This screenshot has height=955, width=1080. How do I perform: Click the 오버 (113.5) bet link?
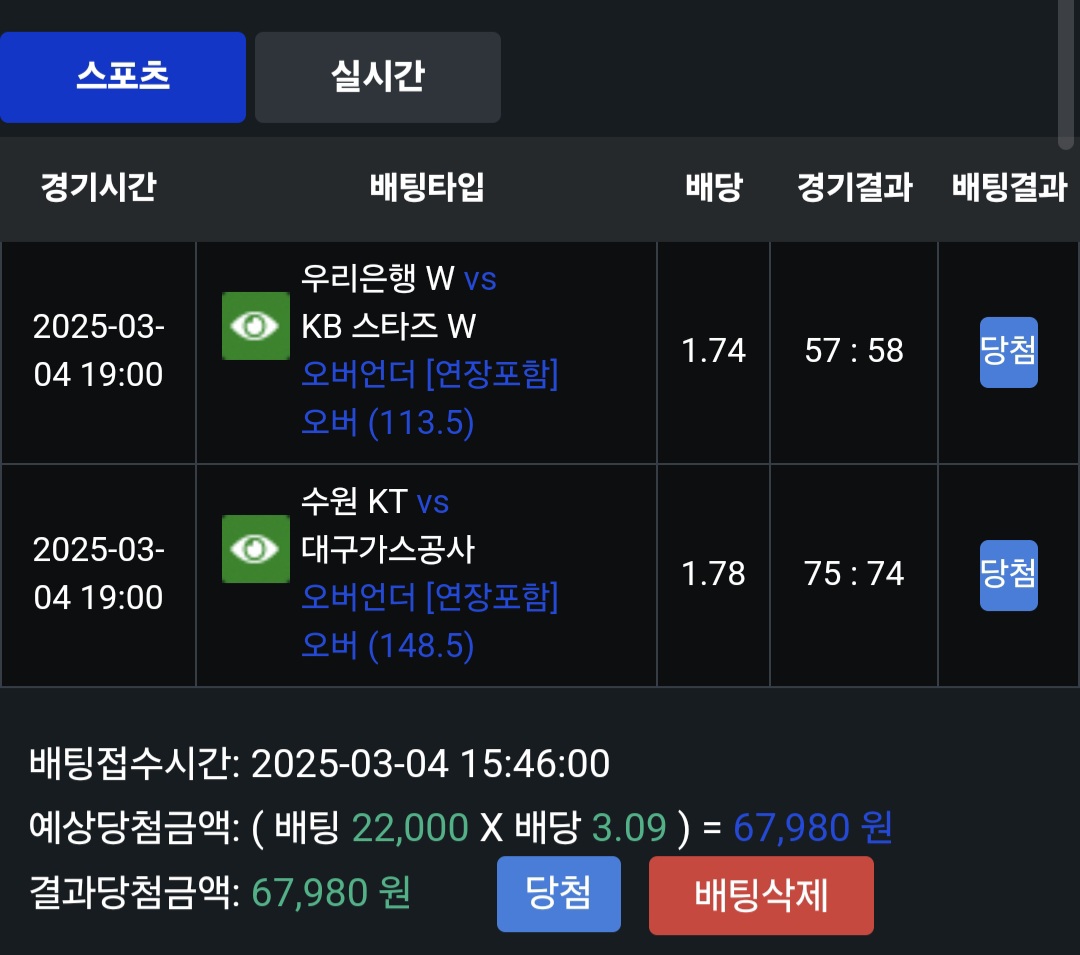(387, 423)
